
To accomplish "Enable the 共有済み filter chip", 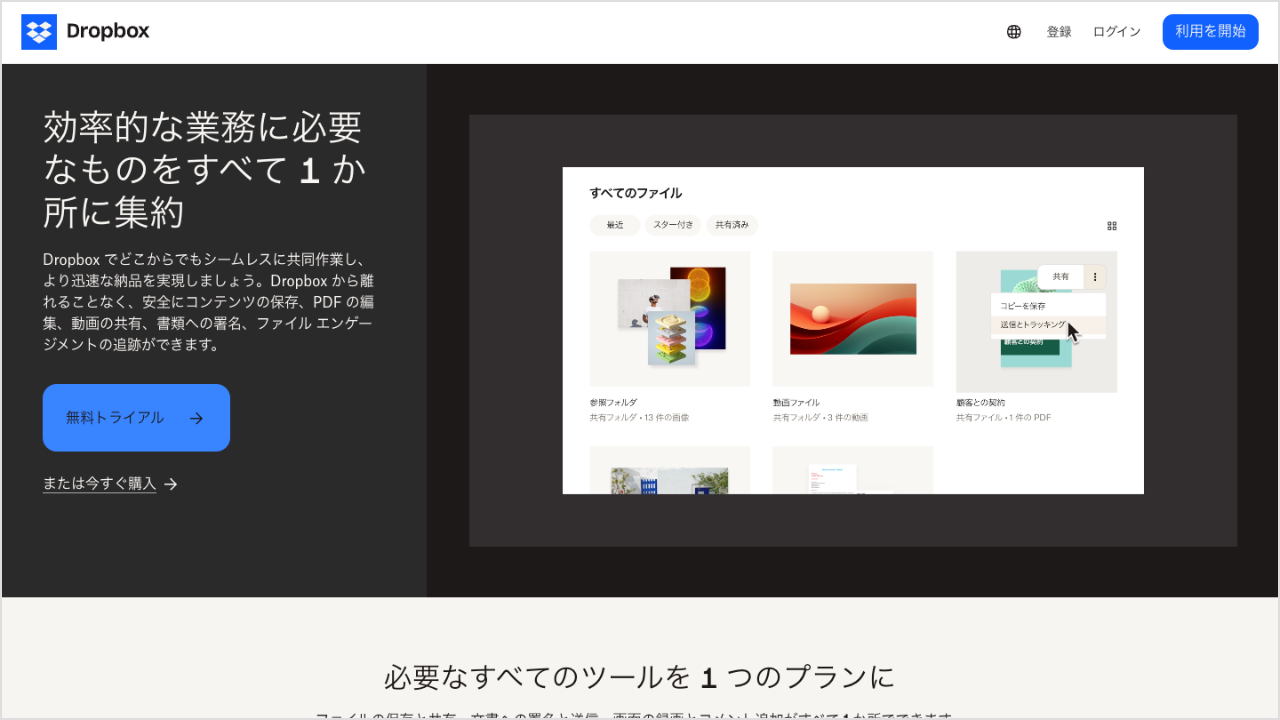I will 732,226.
